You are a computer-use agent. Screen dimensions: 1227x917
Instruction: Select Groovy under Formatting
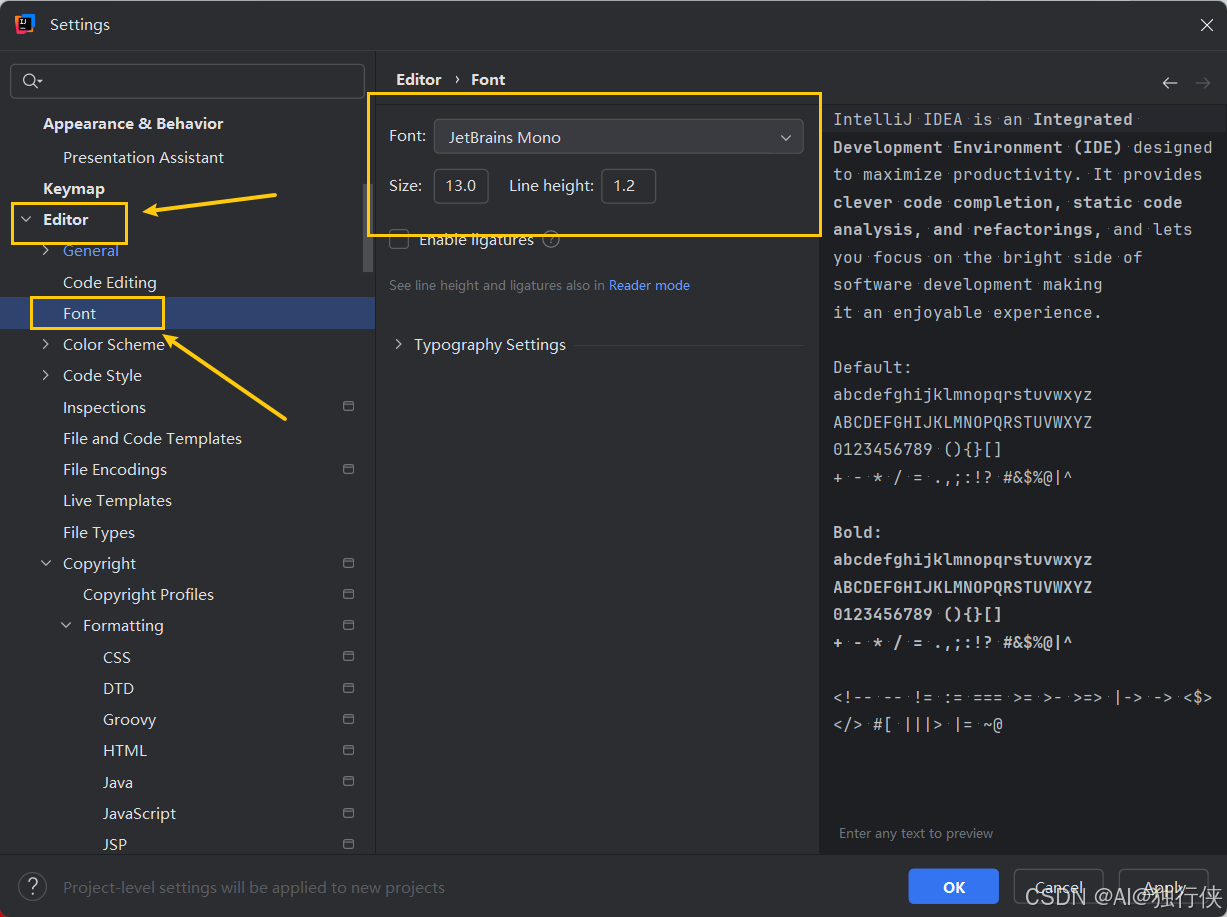(x=129, y=719)
